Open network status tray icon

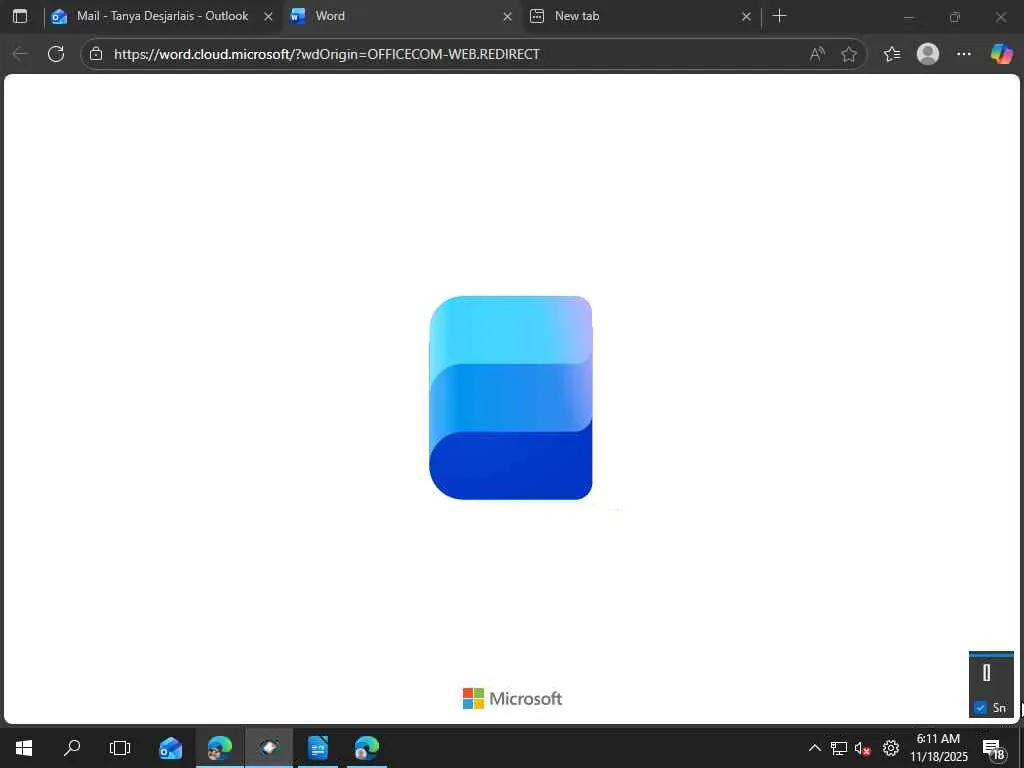[839, 748]
